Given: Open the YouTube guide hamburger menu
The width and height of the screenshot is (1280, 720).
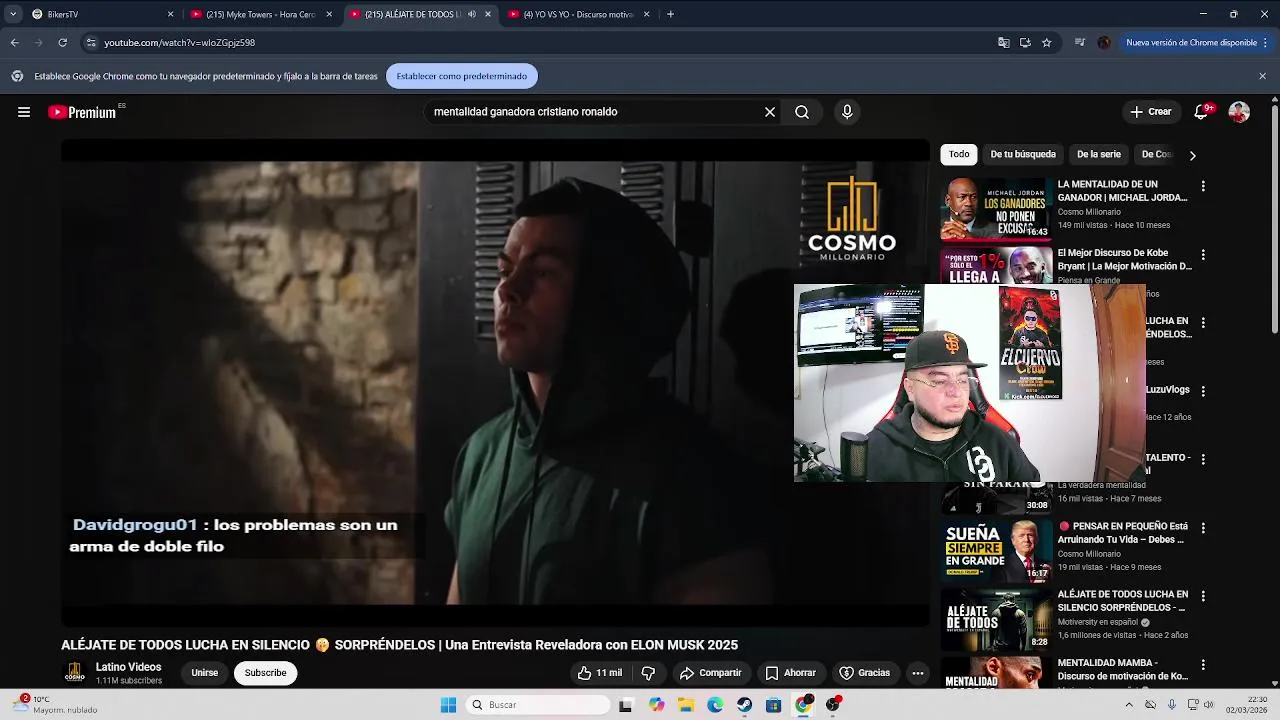Looking at the screenshot, I should (x=24, y=112).
